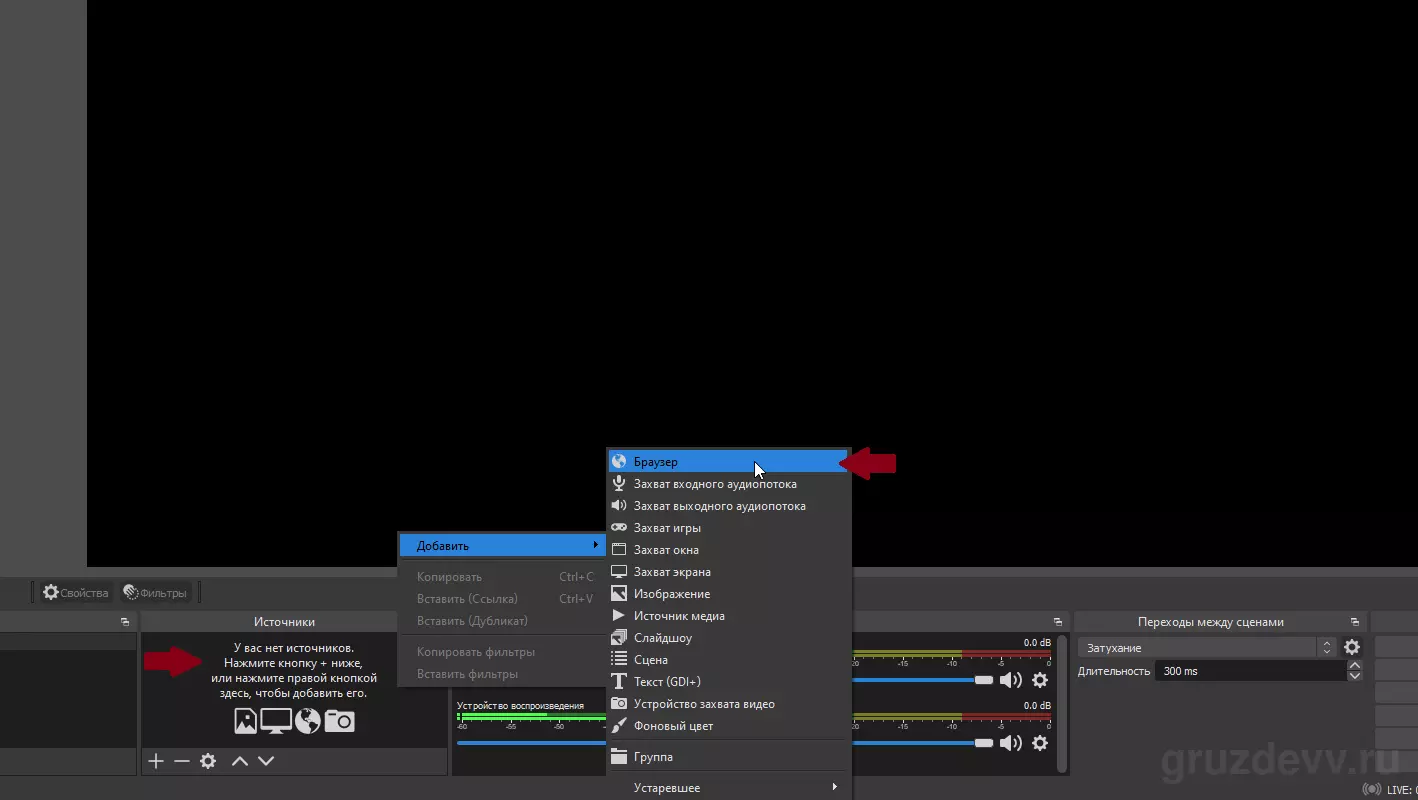Open upper audio channel settings gear

point(1040,680)
